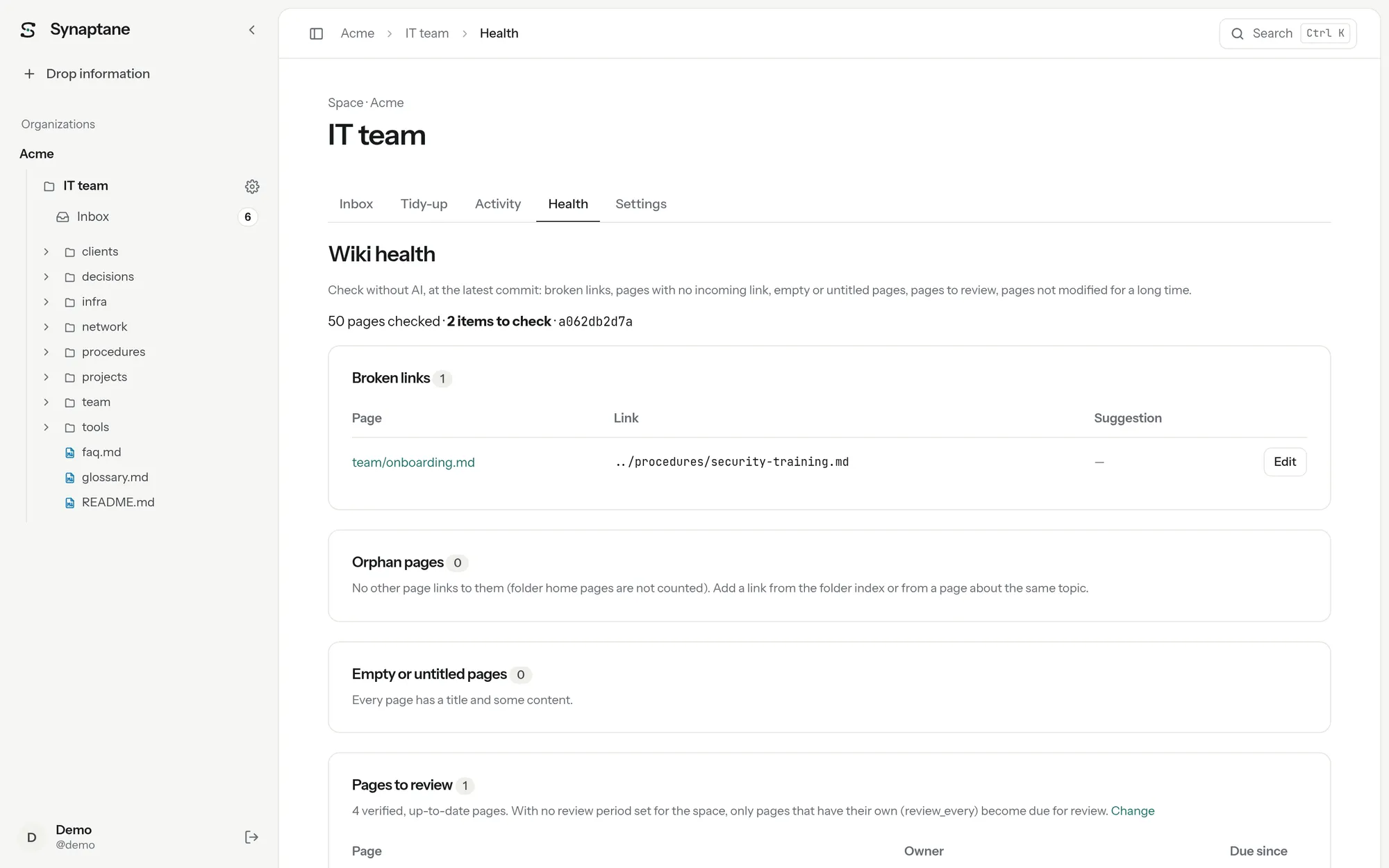
Task: Open the team/onboarding.md page link
Action: coord(413,462)
